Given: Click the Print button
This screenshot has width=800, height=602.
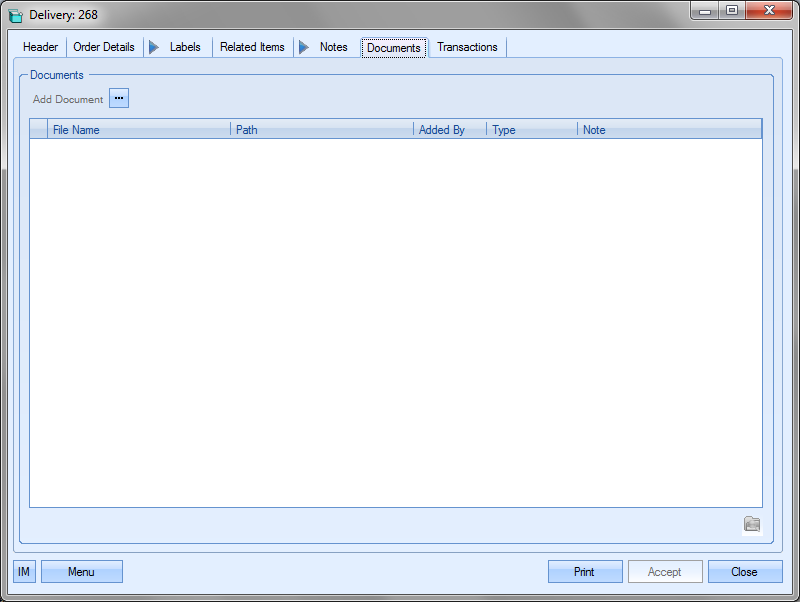Looking at the screenshot, I should [585, 571].
